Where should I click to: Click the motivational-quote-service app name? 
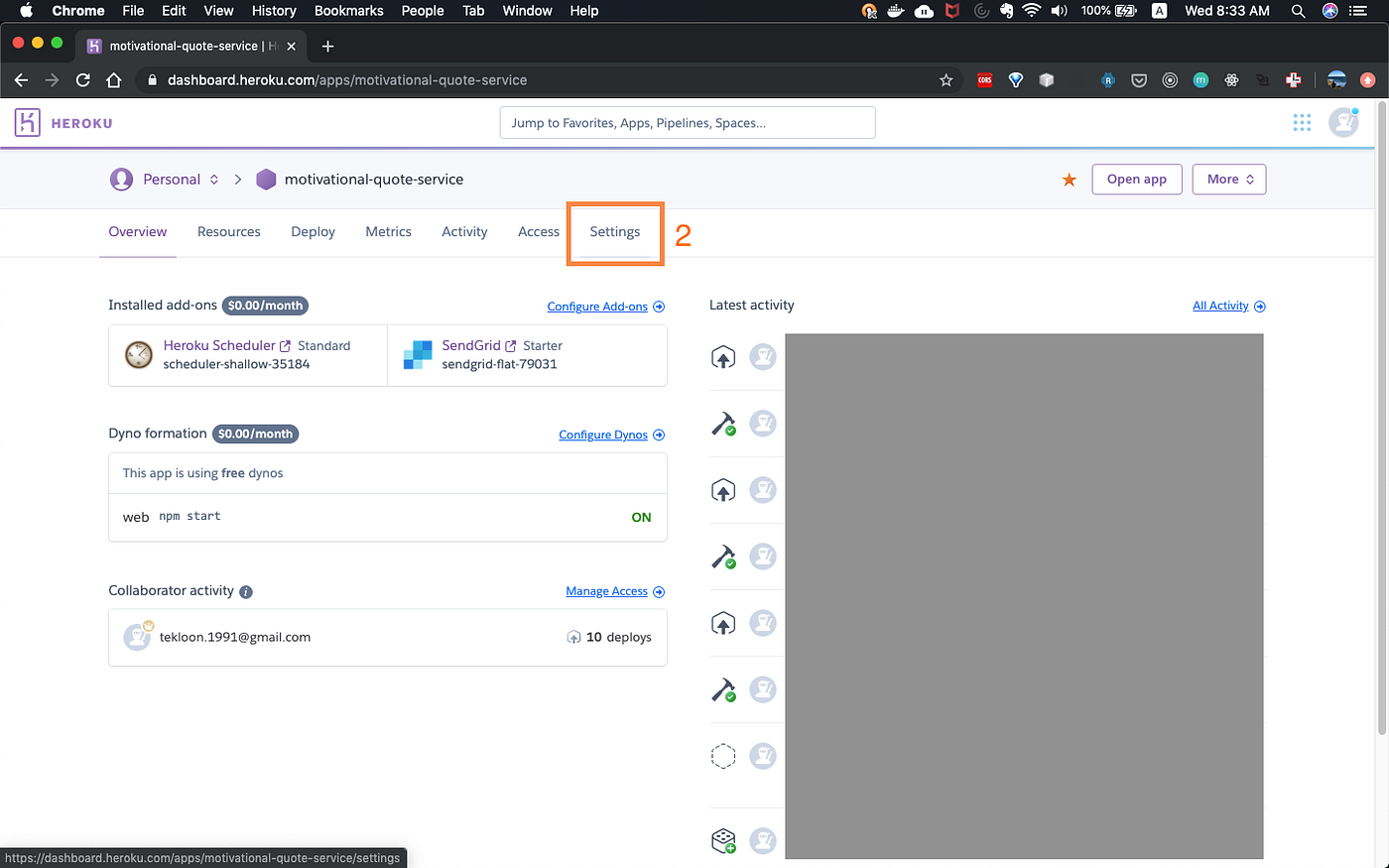(x=374, y=180)
